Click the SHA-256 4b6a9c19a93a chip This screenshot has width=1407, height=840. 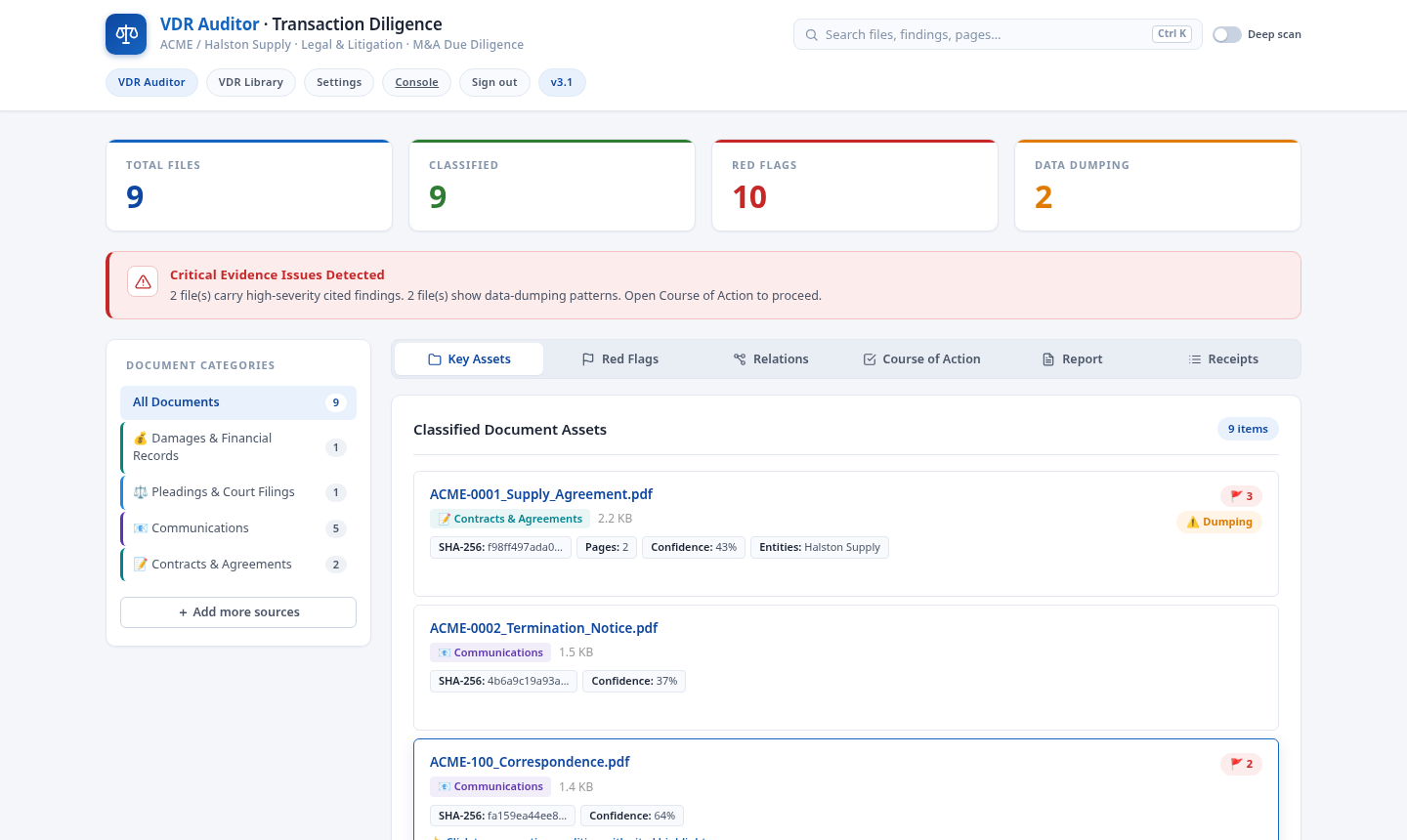pyautogui.click(x=503, y=681)
